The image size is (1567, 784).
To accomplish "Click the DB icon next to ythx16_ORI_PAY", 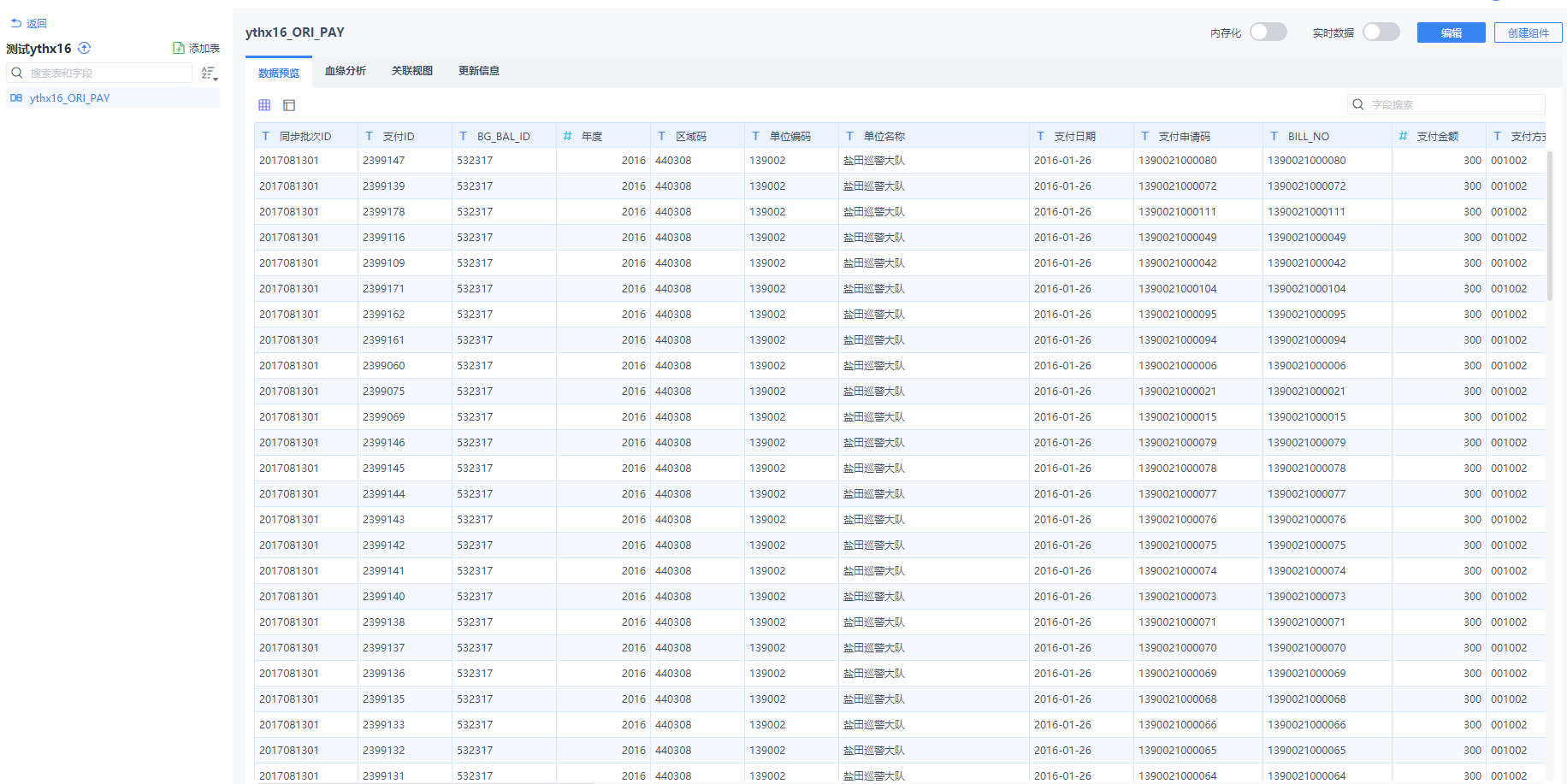I will (x=16, y=98).
